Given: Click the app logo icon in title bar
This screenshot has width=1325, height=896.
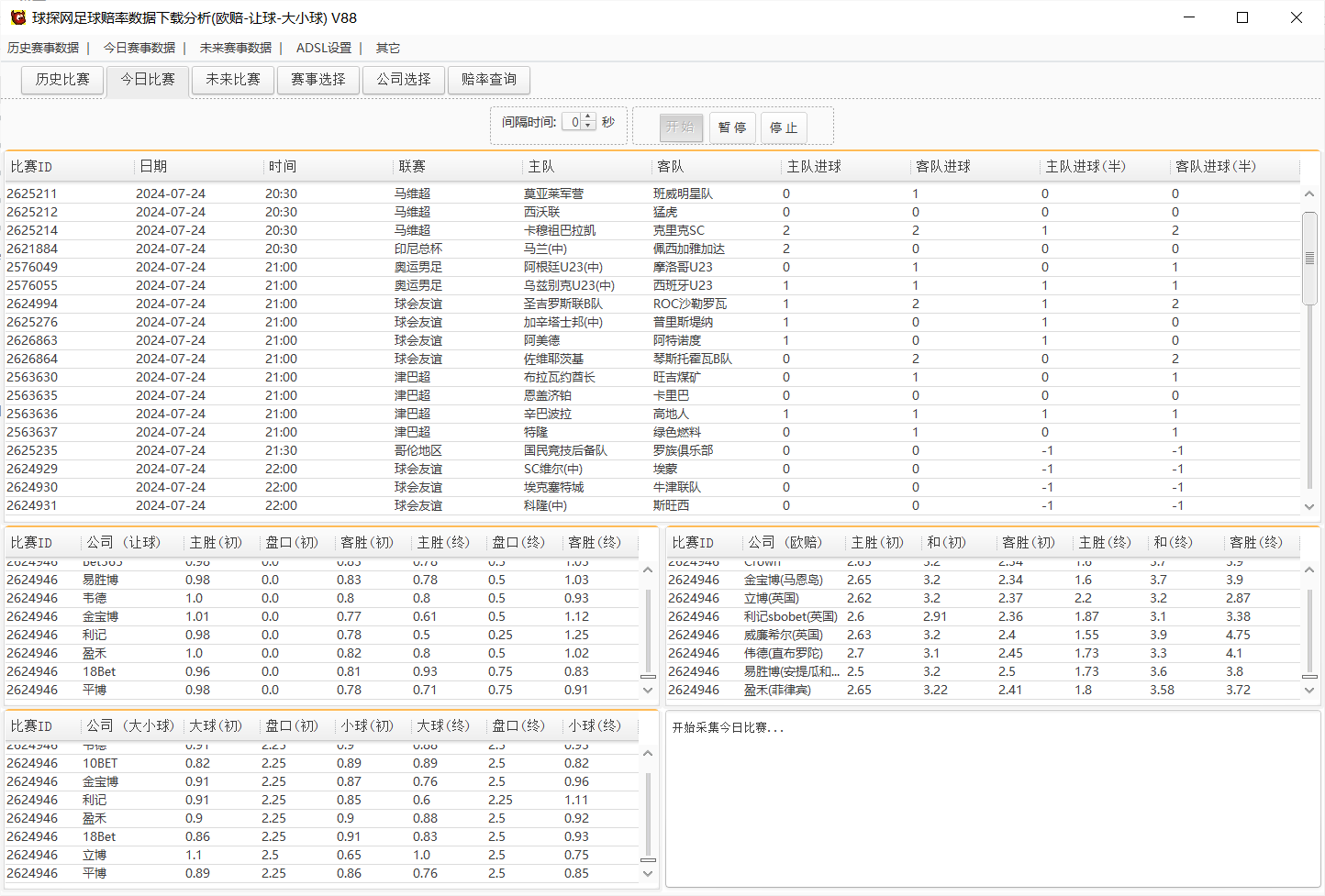Looking at the screenshot, I should coord(17,17).
